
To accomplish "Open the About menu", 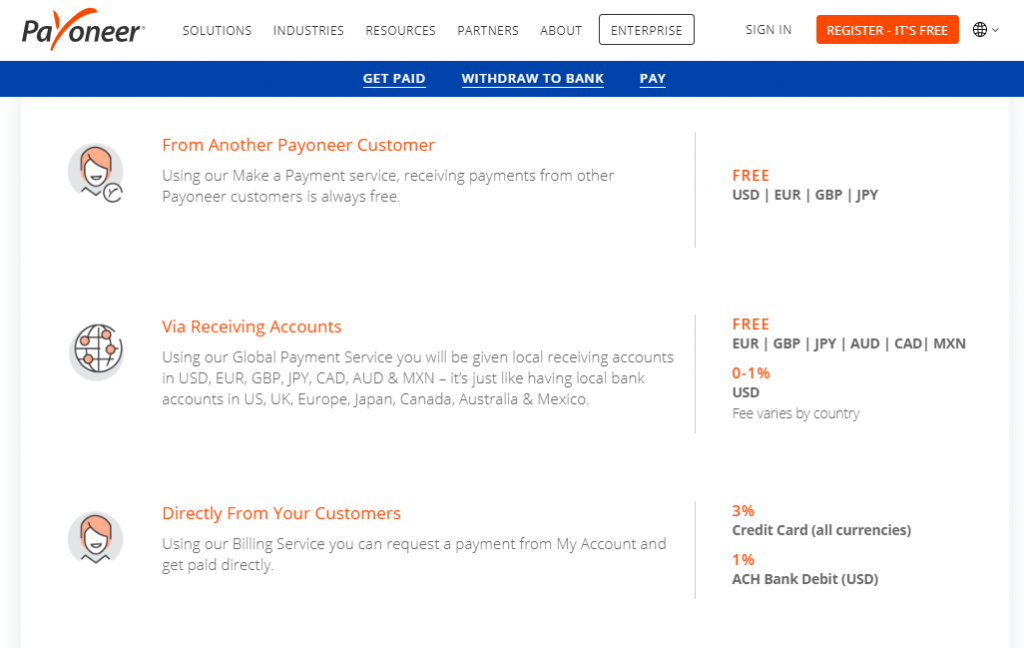I will click(561, 31).
